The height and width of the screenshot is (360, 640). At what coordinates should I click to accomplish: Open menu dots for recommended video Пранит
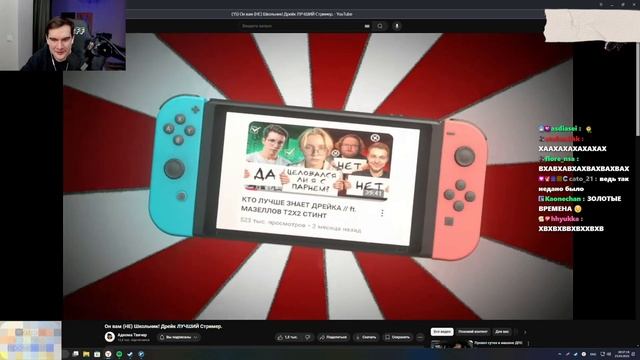pos(529,343)
